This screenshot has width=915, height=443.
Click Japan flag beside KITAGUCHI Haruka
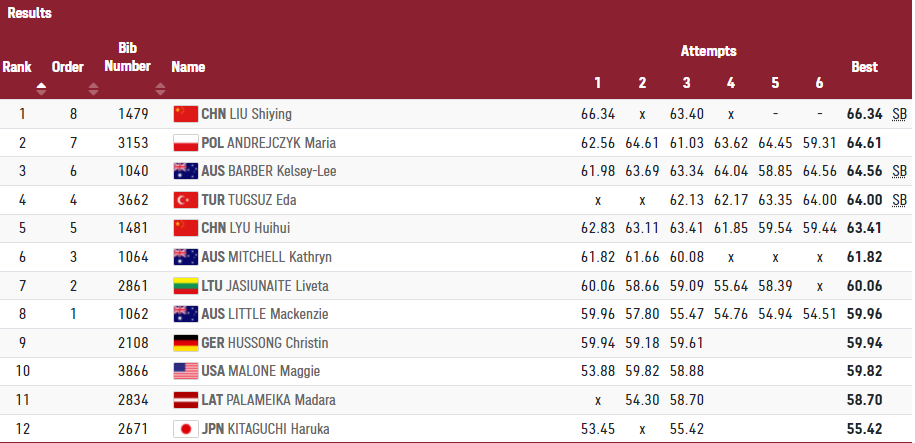pos(186,429)
